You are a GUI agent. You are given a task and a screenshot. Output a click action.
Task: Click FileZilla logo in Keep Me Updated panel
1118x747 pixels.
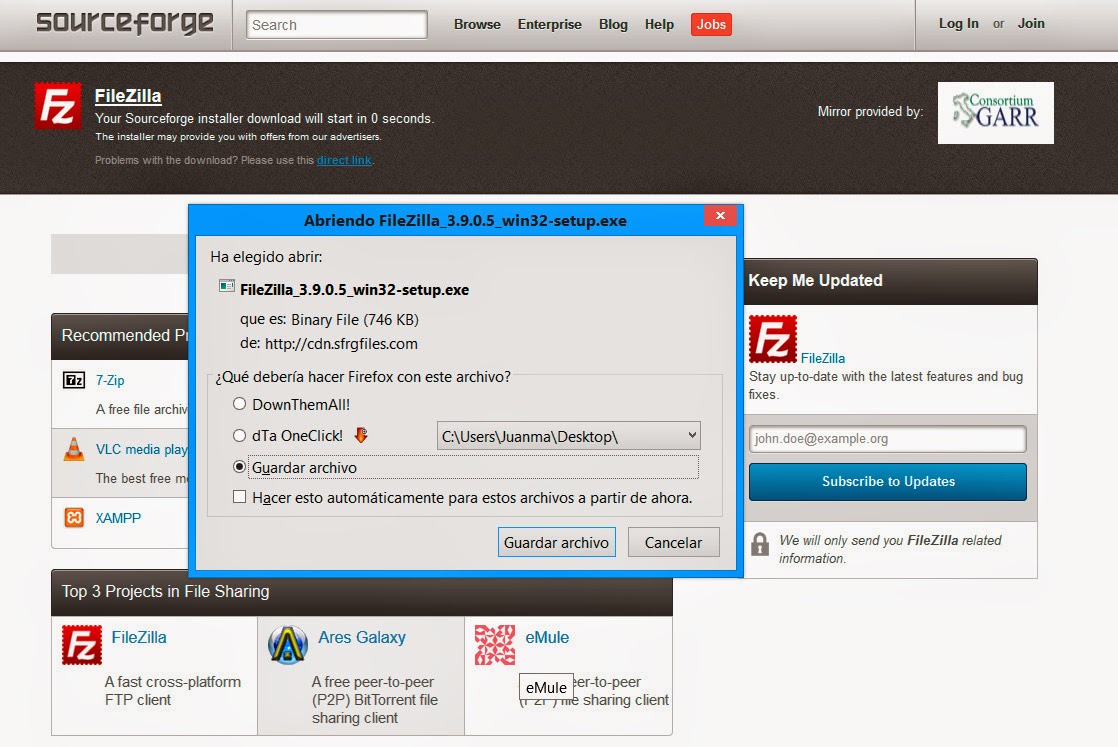pyautogui.click(x=772, y=339)
